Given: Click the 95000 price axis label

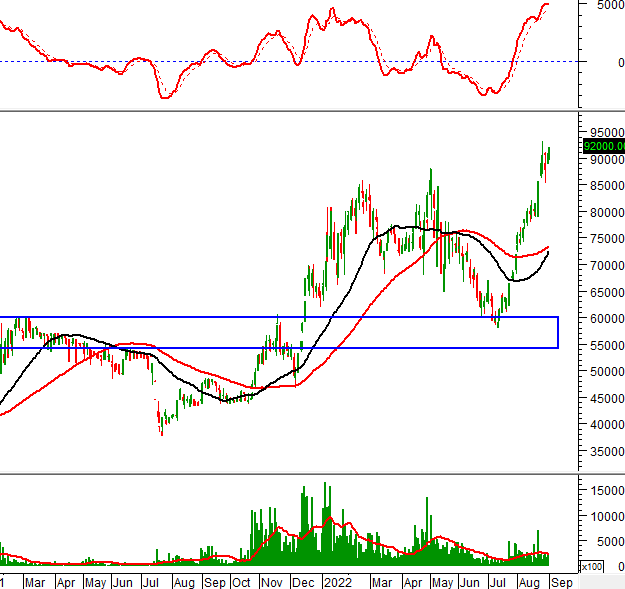Looking at the screenshot, I should point(606,132).
